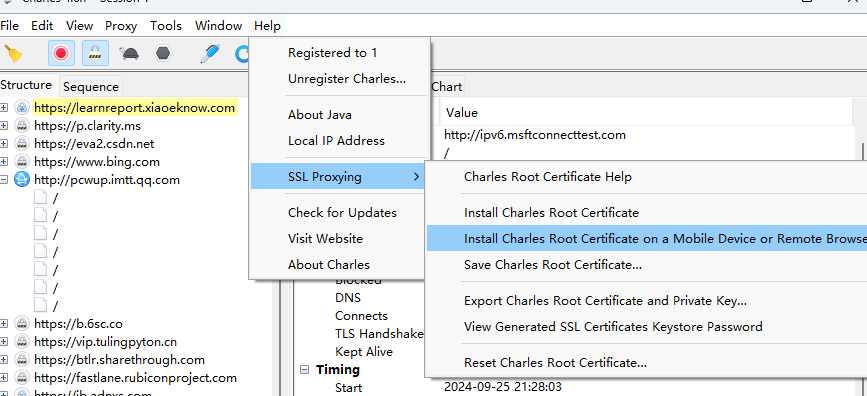867x396 pixels.
Task: Click the icon beside www.bing.com
Action: tap(22, 161)
